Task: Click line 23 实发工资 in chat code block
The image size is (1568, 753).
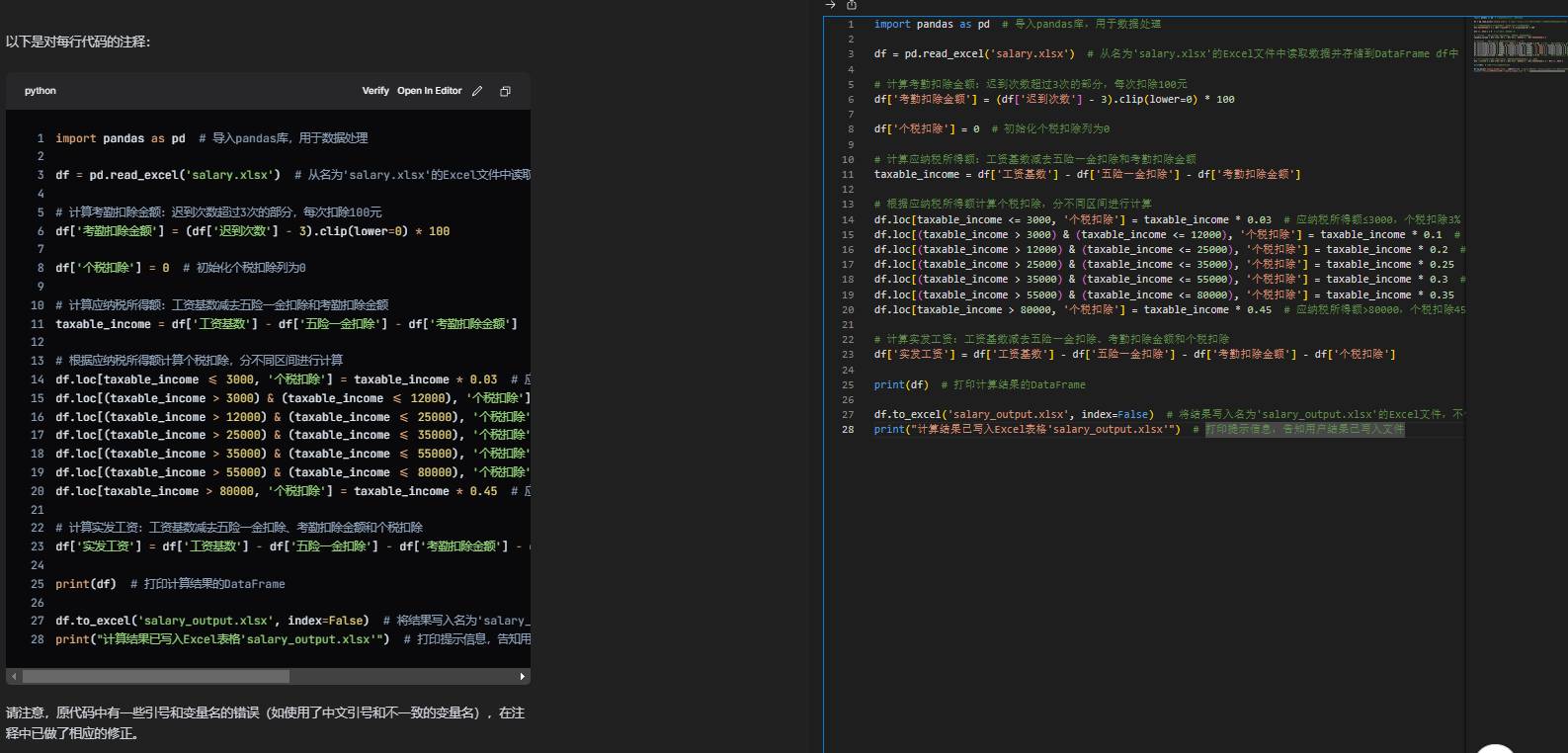Action: (292, 546)
